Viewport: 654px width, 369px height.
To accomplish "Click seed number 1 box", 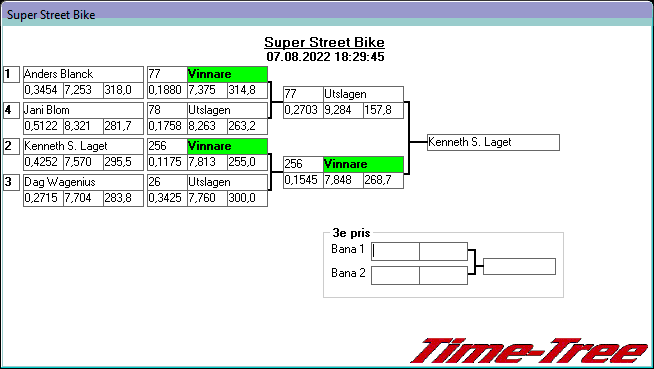I will click(11, 75).
